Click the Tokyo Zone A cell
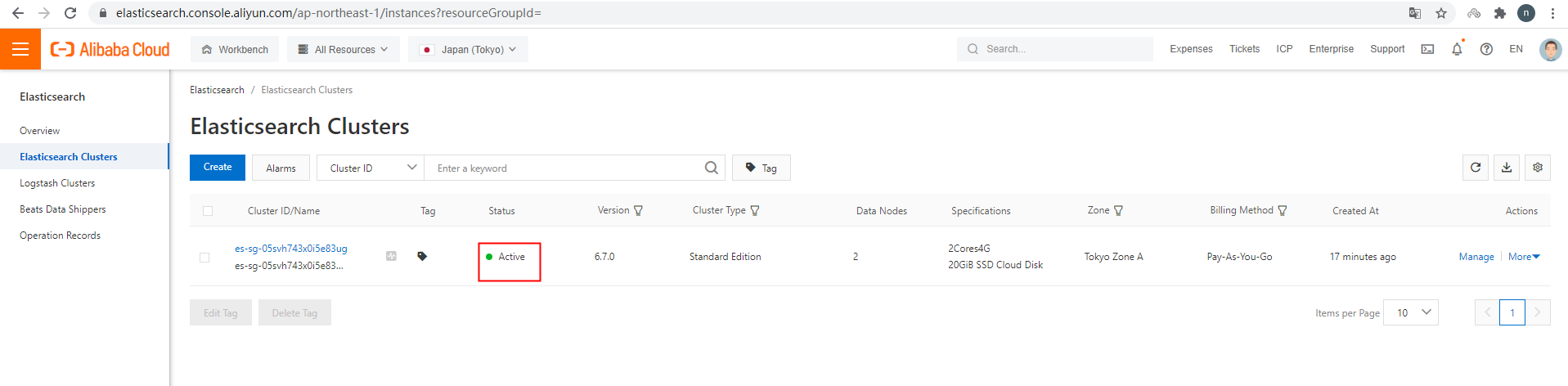 click(1113, 257)
